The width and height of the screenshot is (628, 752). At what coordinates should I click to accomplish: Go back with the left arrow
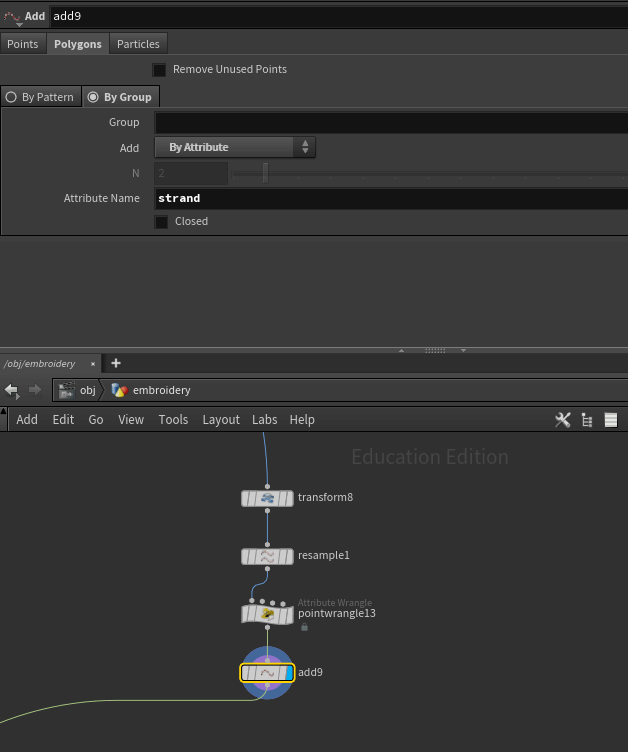click(x=12, y=390)
